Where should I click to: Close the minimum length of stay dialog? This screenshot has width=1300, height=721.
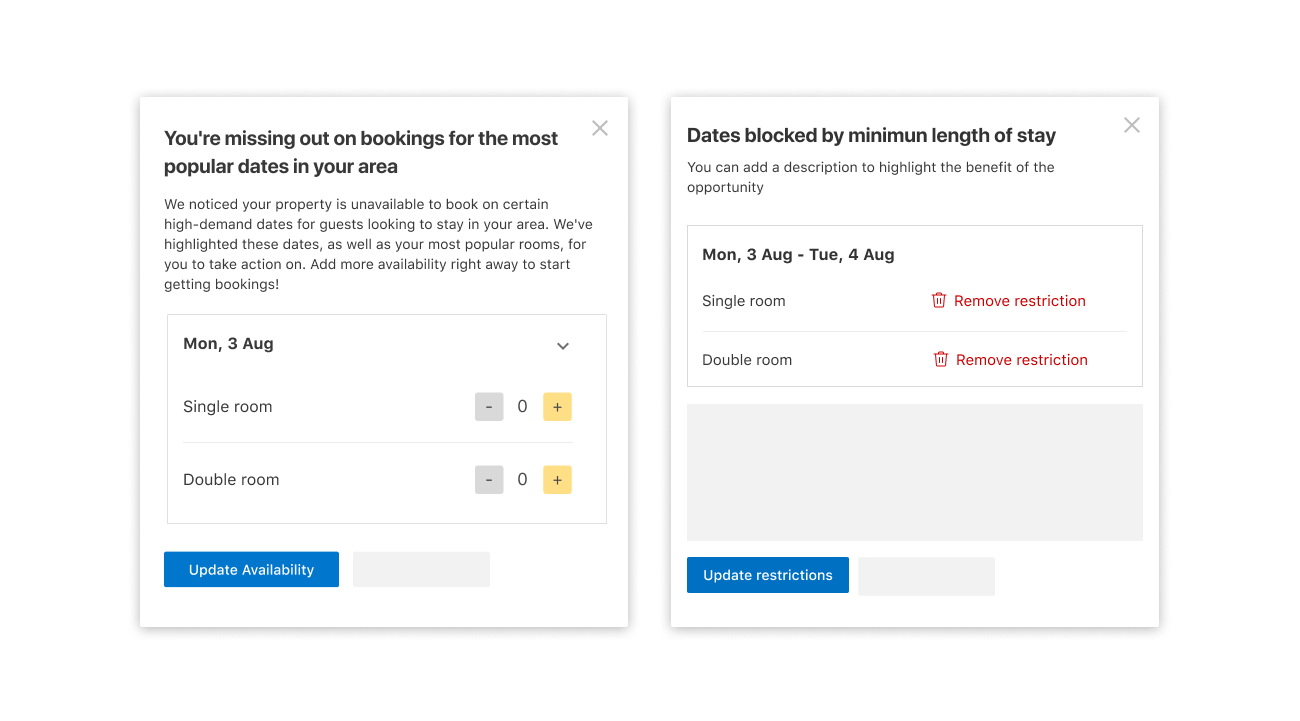(x=1132, y=125)
